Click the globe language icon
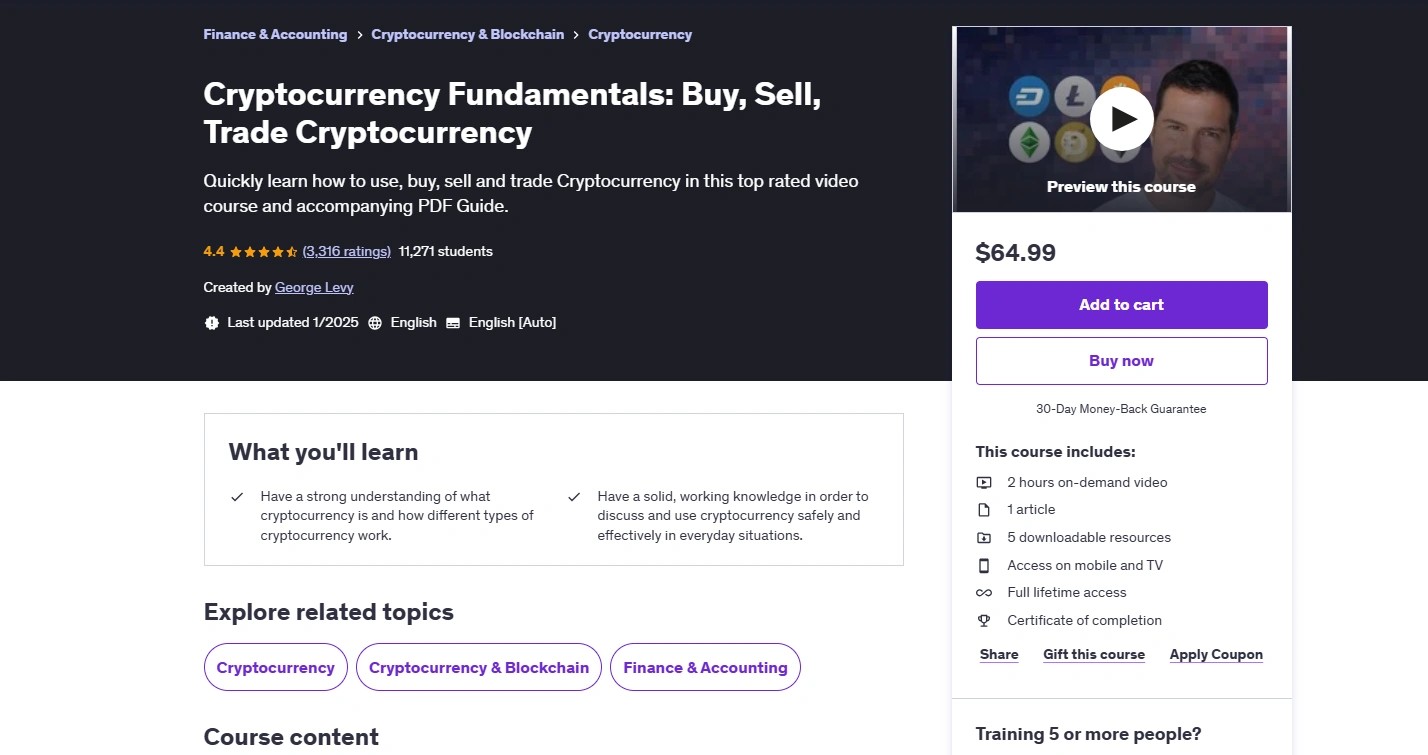 pyautogui.click(x=375, y=323)
